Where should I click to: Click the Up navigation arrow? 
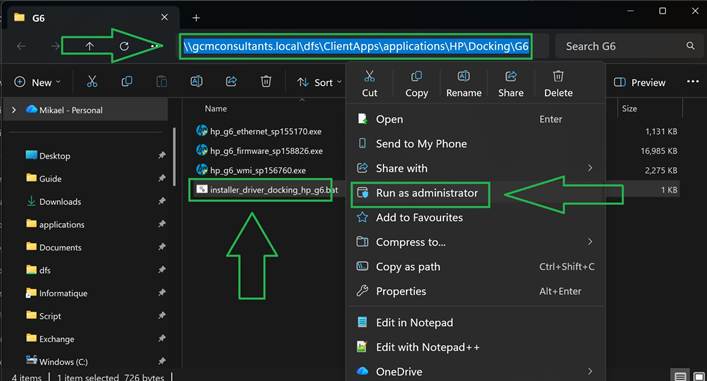[90, 46]
